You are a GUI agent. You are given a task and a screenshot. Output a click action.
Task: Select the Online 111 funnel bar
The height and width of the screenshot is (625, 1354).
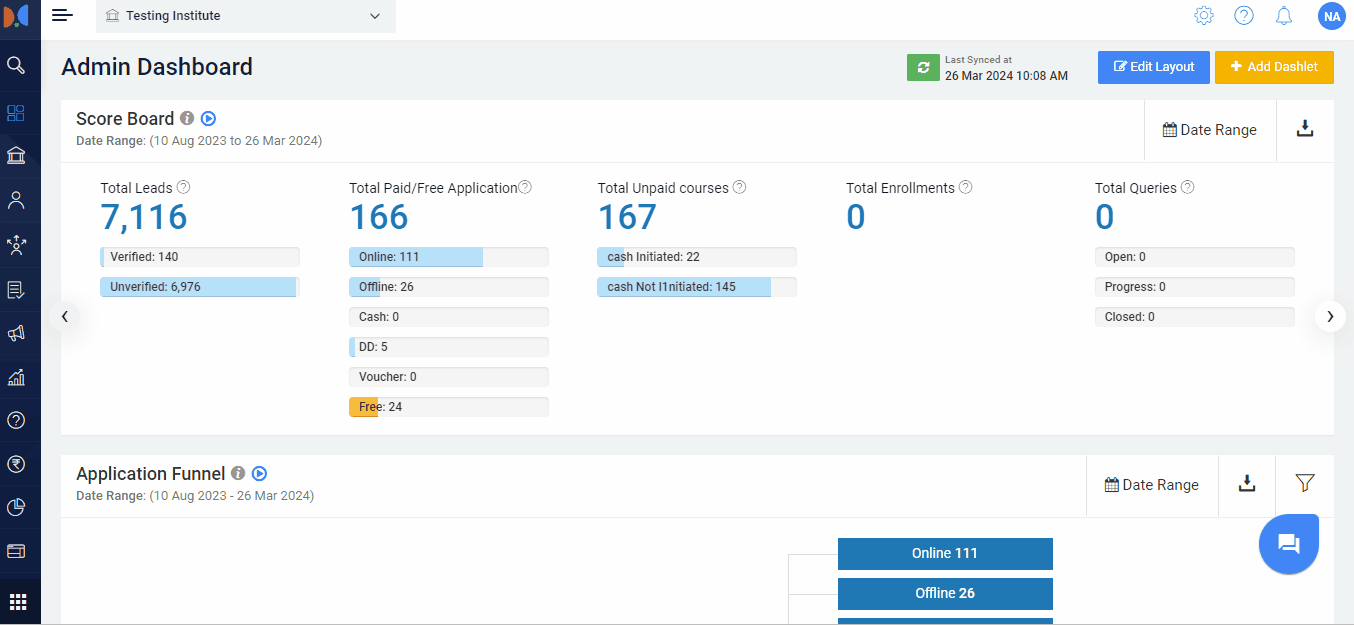pyautogui.click(x=945, y=553)
